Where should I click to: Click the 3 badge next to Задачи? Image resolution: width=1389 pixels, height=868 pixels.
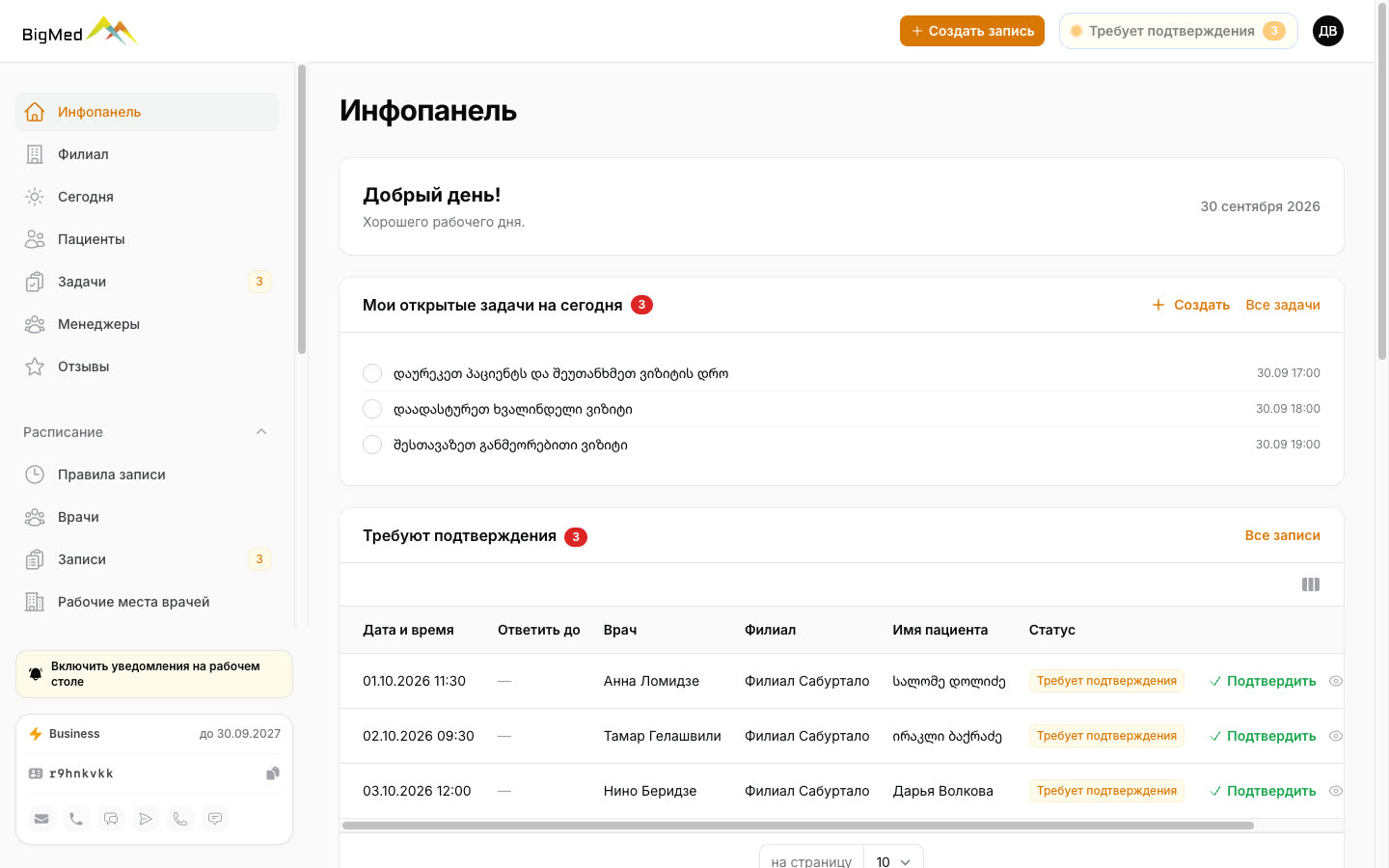[259, 282]
